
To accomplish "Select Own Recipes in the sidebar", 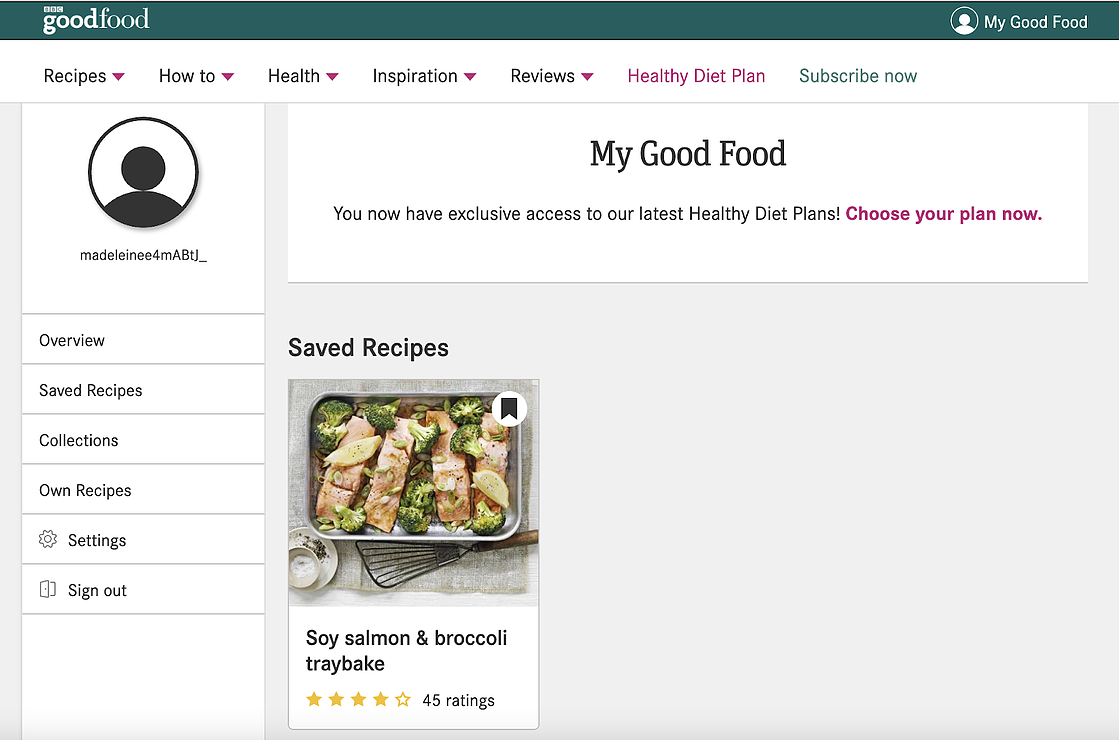I will (x=143, y=490).
